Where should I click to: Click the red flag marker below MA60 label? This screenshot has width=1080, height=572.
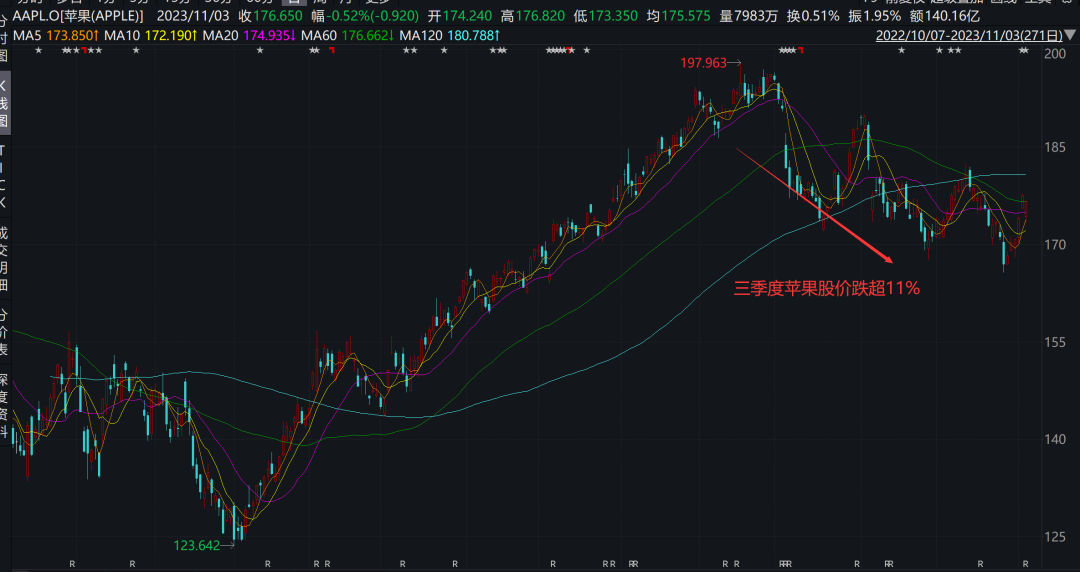click(x=331, y=50)
